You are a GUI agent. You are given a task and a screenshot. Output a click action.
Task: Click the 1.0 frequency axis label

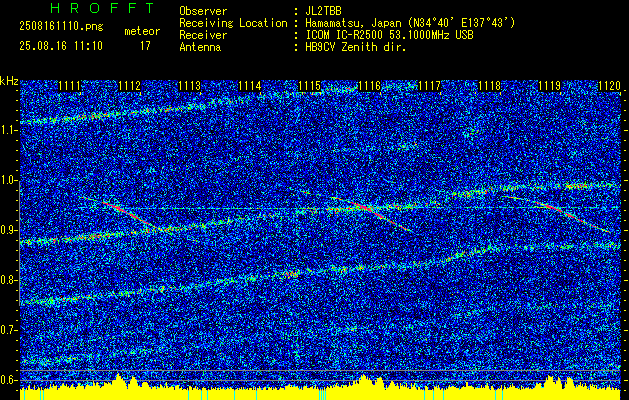[8, 181]
